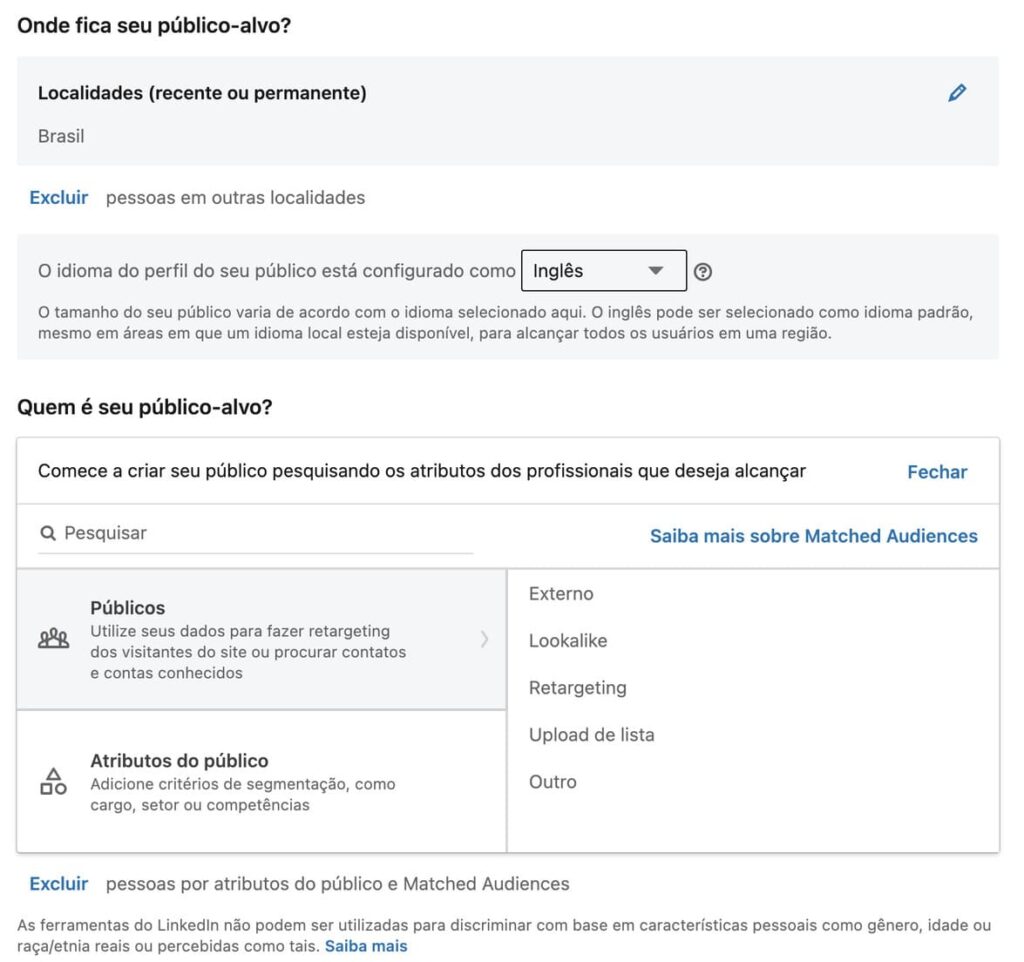Click the Atributos do público shapes icon

click(x=54, y=781)
